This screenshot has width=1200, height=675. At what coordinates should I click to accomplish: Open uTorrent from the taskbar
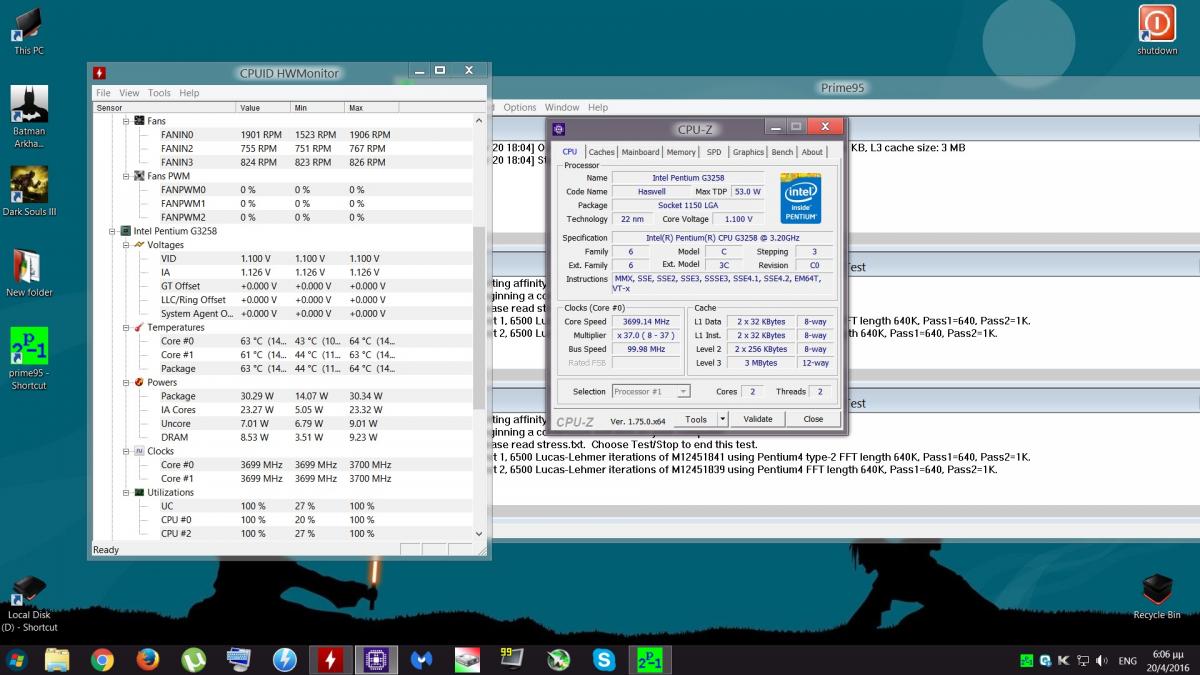click(x=193, y=659)
